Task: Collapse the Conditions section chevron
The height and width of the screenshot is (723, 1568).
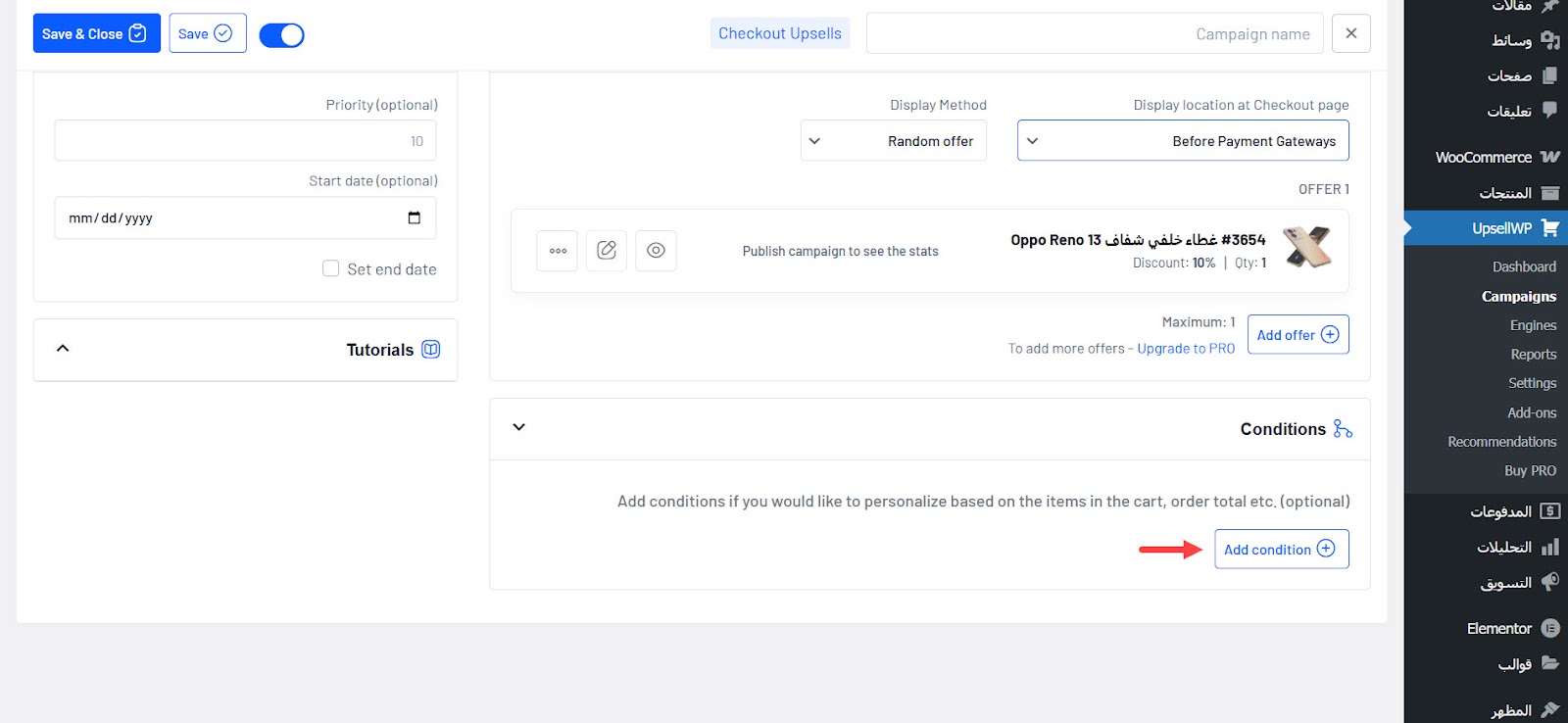Action: point(519,427)
